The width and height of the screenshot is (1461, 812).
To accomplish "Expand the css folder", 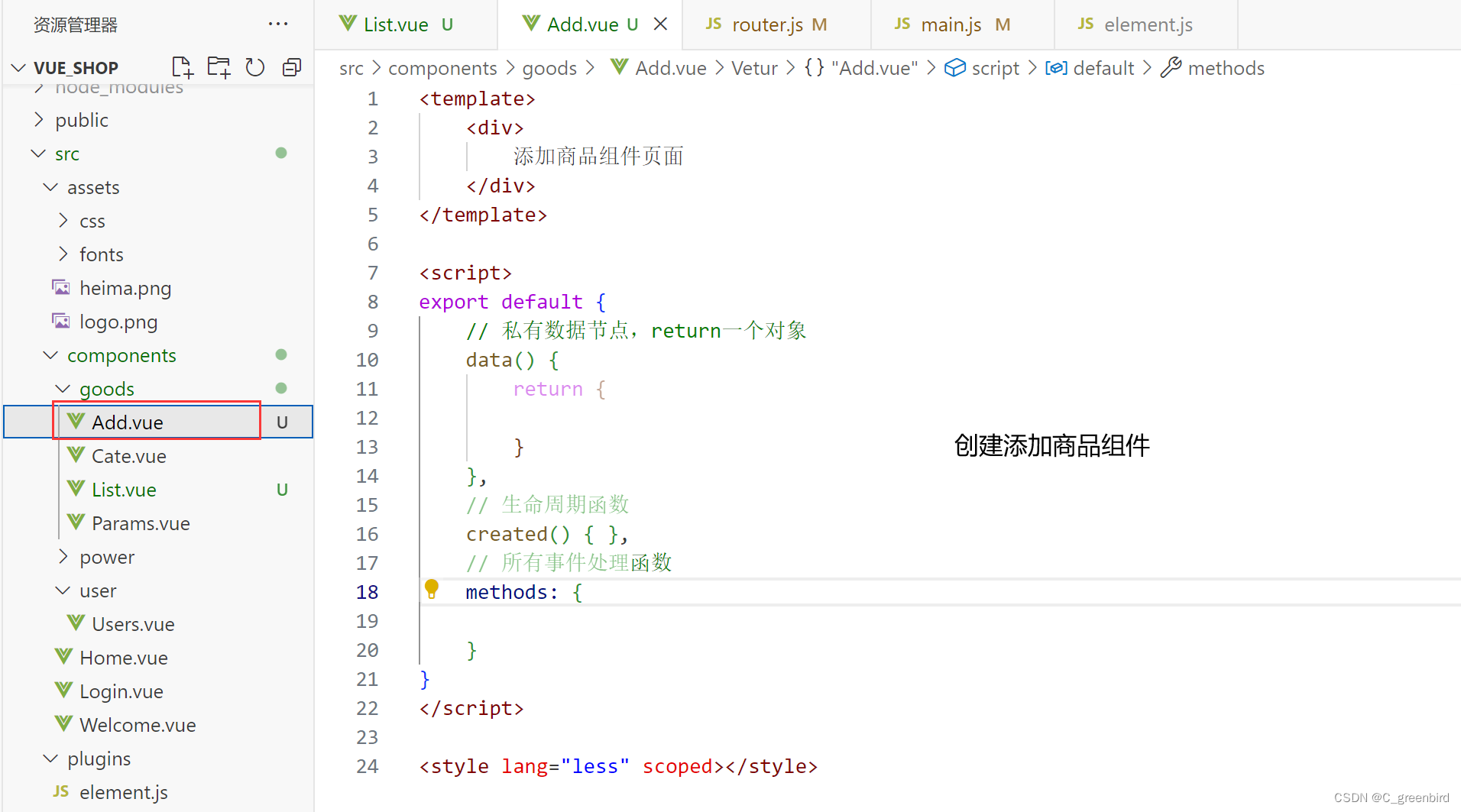I will coord(63,221).
